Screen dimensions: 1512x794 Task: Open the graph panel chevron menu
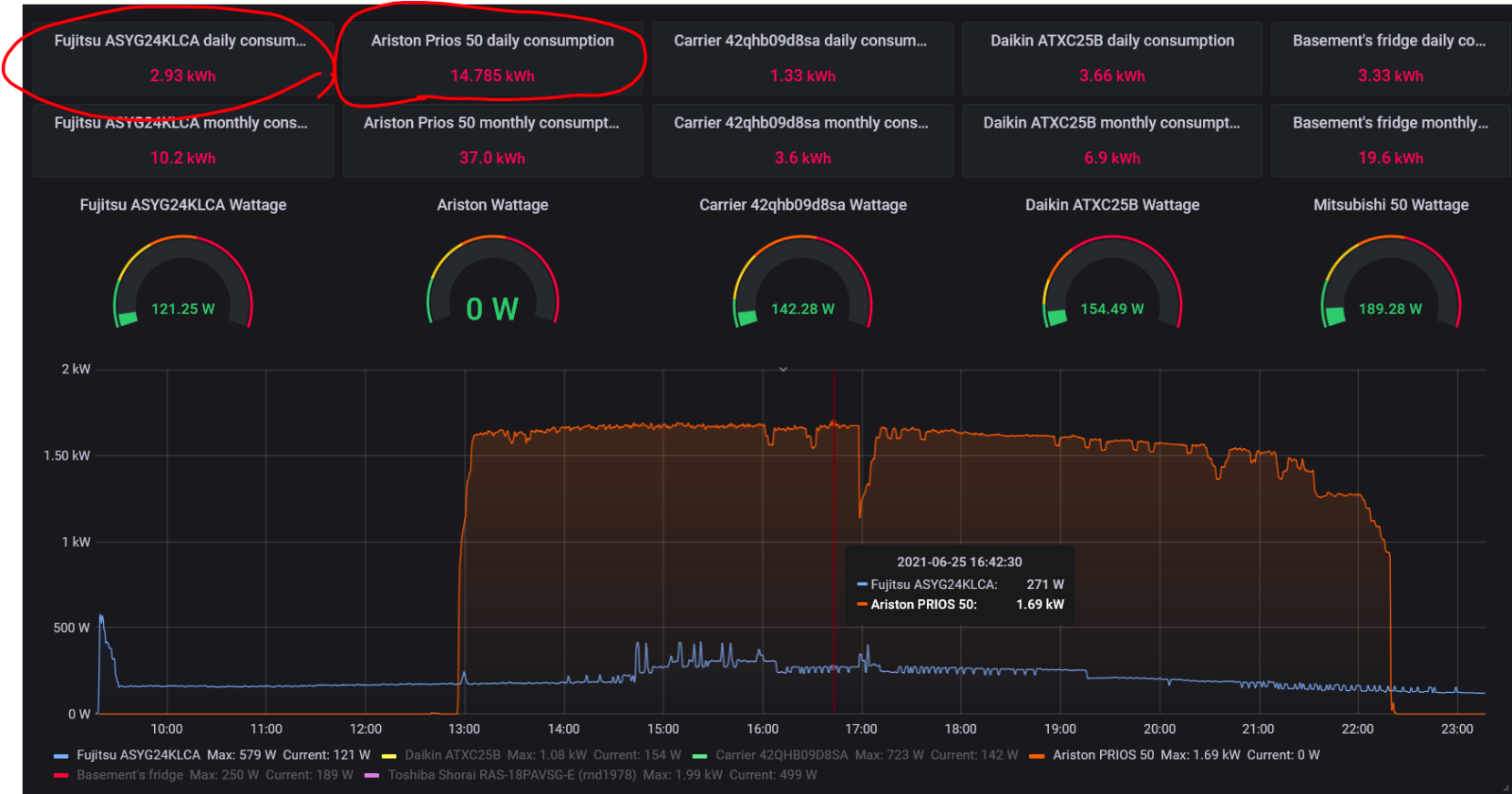783,370
